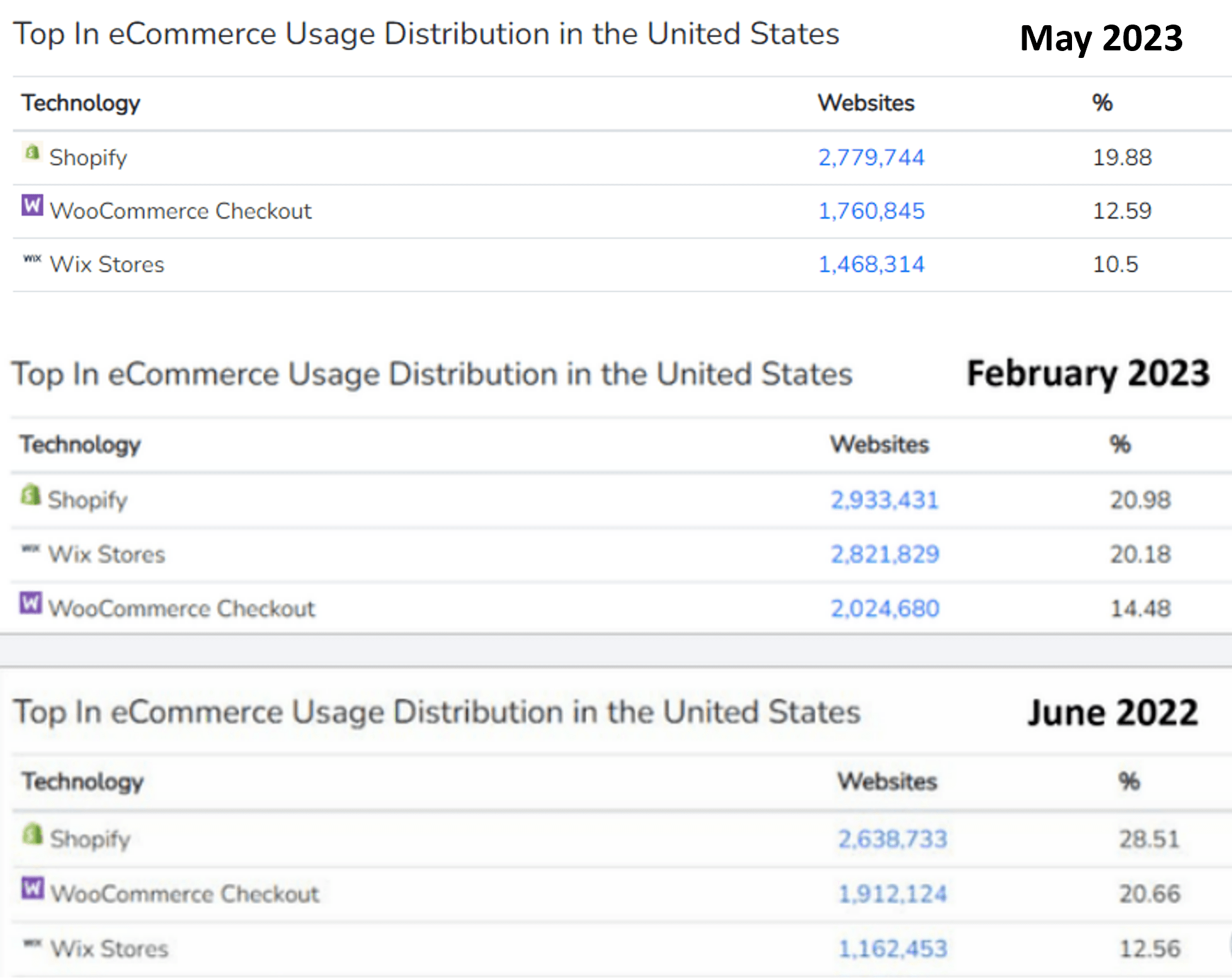
Task: Open the 2,779,744 Shopify websites link
Action: click(871, 157)
